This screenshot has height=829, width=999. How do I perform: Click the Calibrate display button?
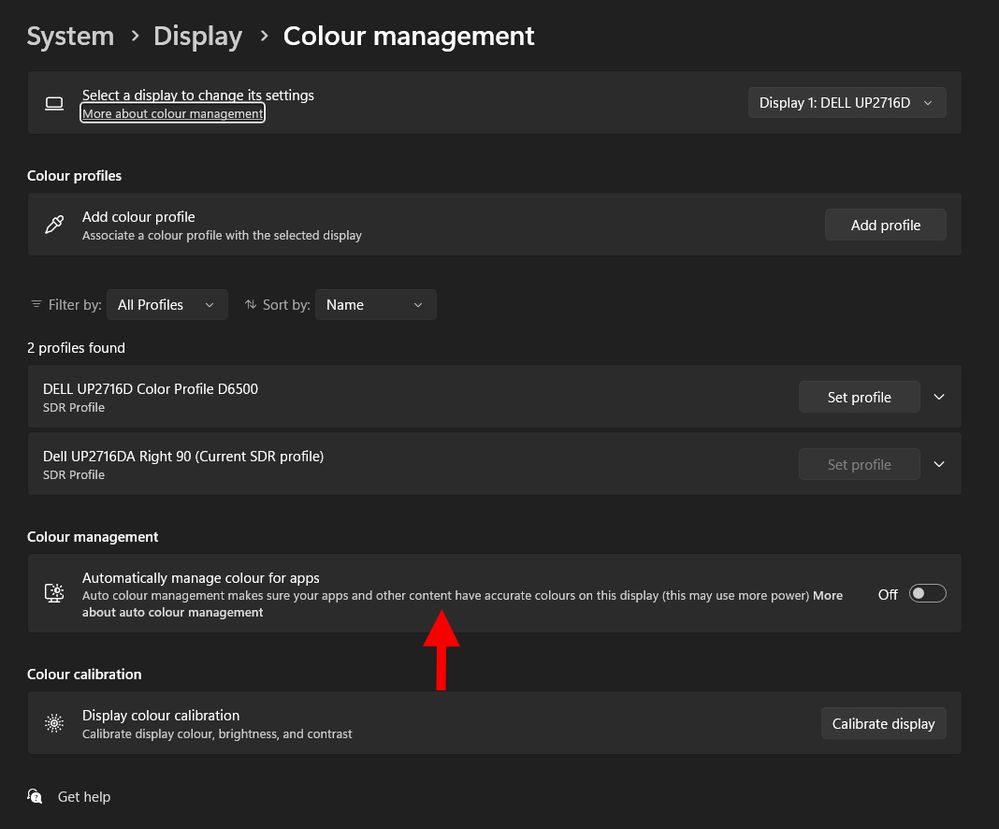coord(883,723)
